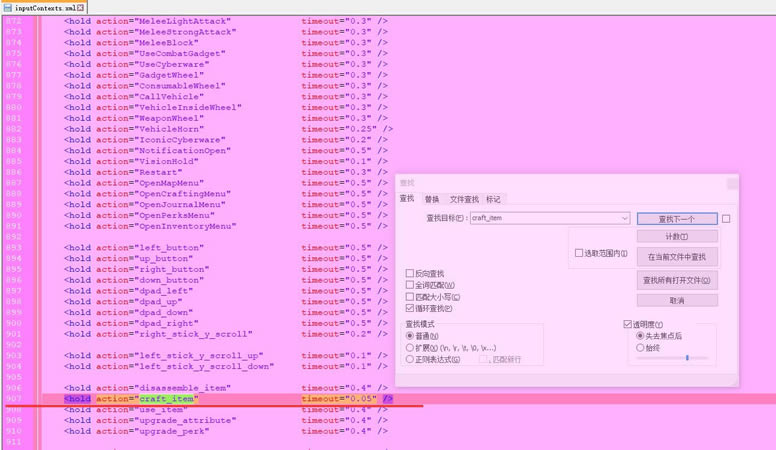Enable the 反向查找 checkbox

click(x=409, y=273)
